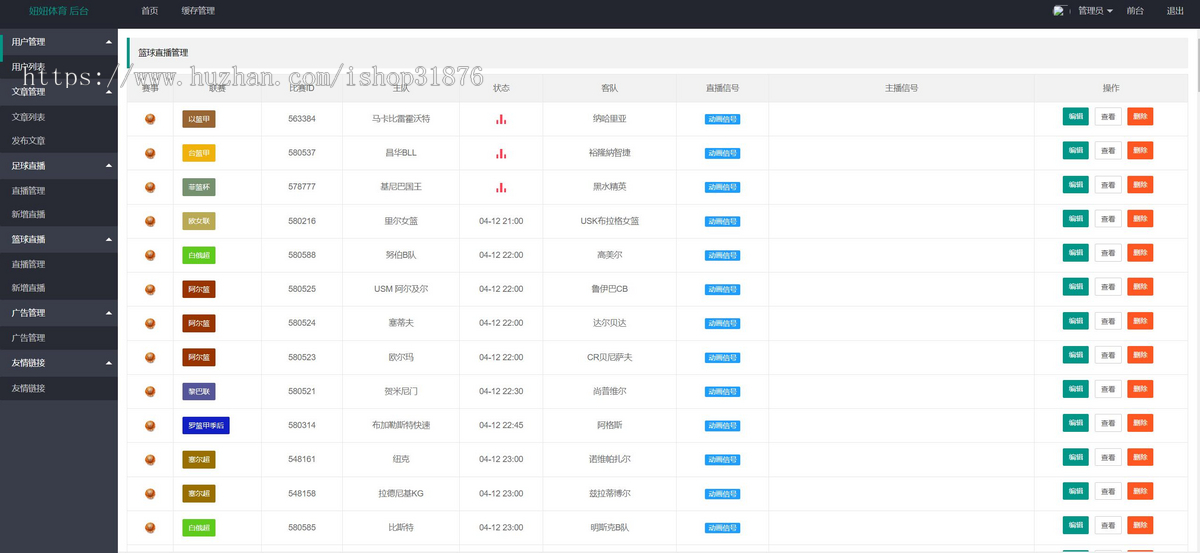Click basketball icon in row 580537
This screenshot has width=1200, height=553.
[x=150, y=153]
